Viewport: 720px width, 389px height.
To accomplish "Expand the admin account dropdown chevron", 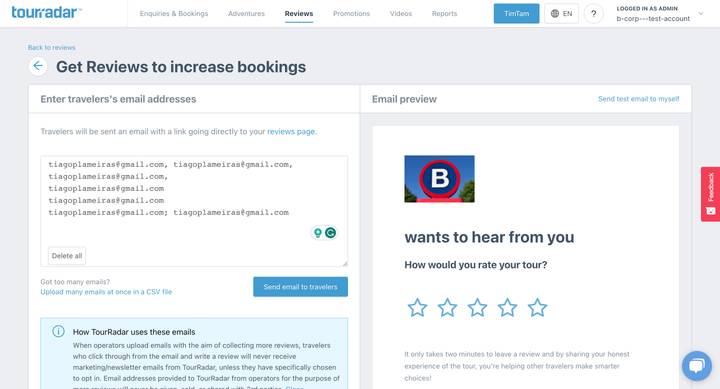I will [x=701, y=14].
